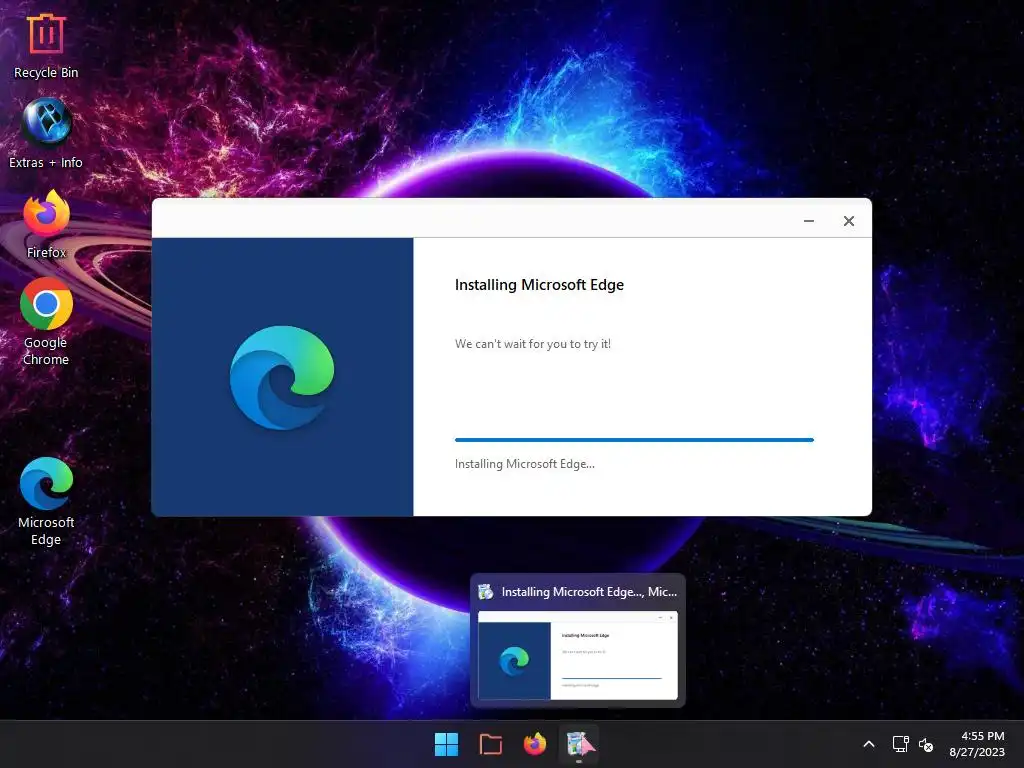Click the 'Installing Microsoft Edge...' status text
The image size is (1024, 768).
(x=524, y=464)
